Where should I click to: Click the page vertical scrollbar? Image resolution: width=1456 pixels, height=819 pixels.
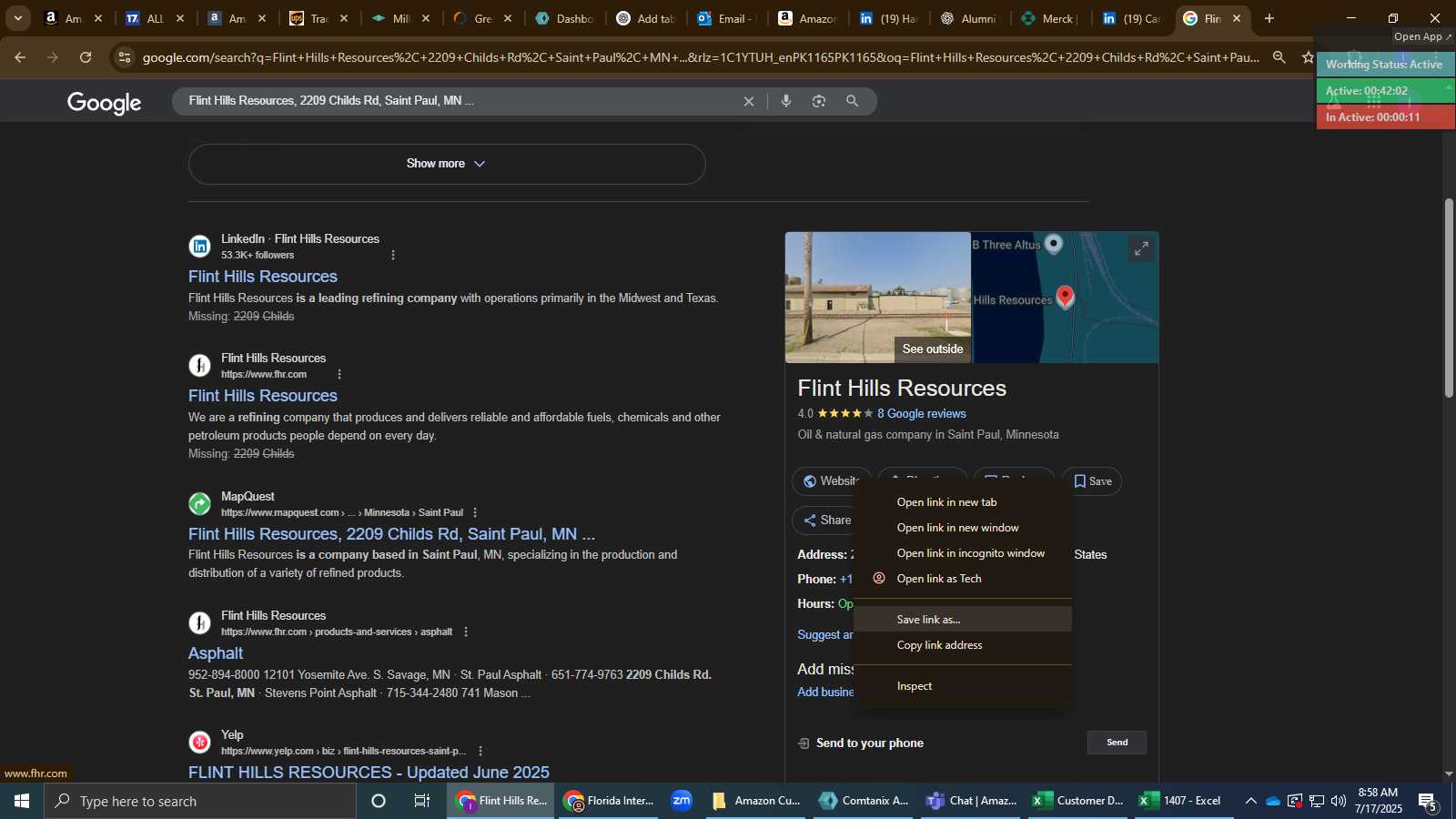[x=1449, y=298]
